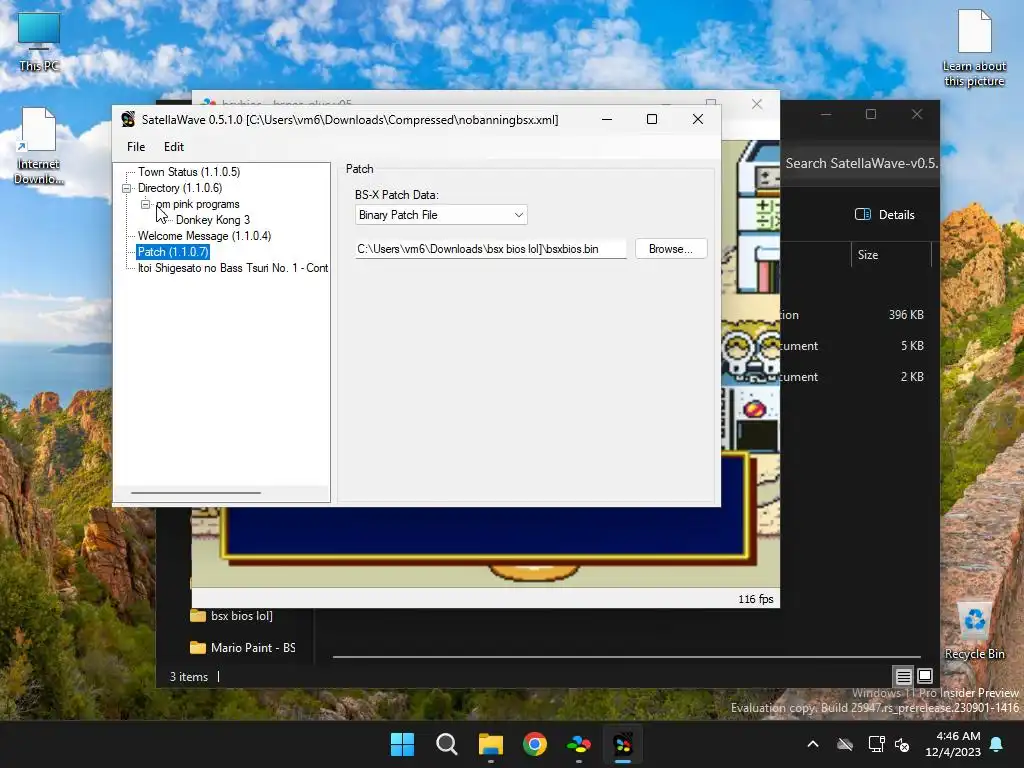The width and height of the screenshot is (1024, 768).
Task: Click the Explorer horizontal scrollbar
Action: (x=626, y=656)
